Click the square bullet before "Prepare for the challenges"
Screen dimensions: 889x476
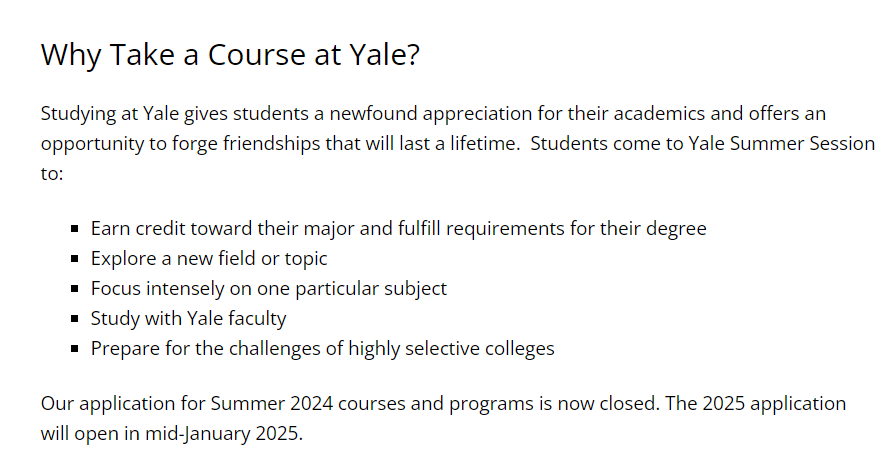click(76, 349)
